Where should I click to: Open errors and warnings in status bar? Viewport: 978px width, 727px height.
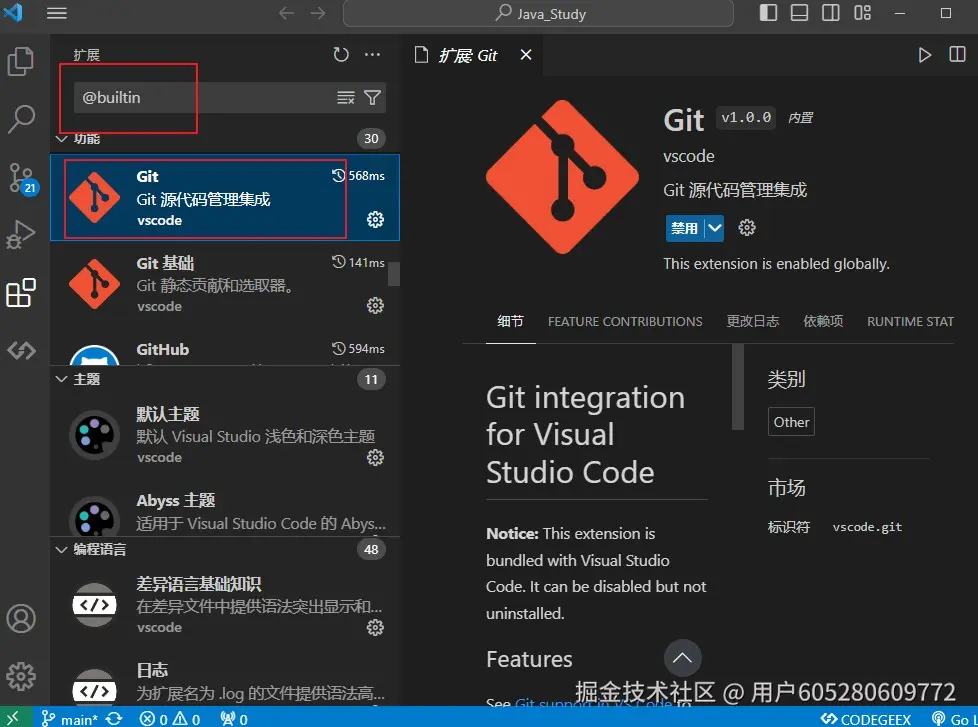pyautogui.click(x=170, y=719)
